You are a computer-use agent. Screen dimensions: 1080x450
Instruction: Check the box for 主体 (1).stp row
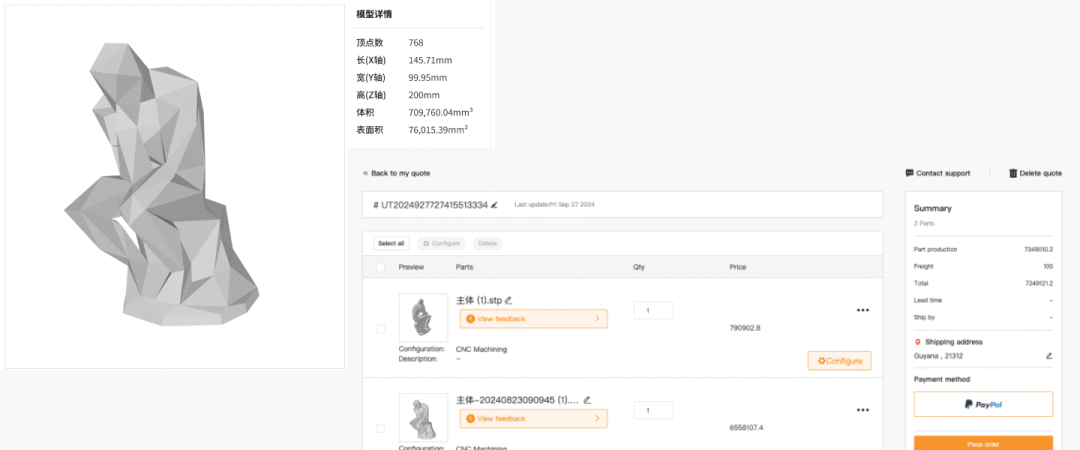click(380, 329)
